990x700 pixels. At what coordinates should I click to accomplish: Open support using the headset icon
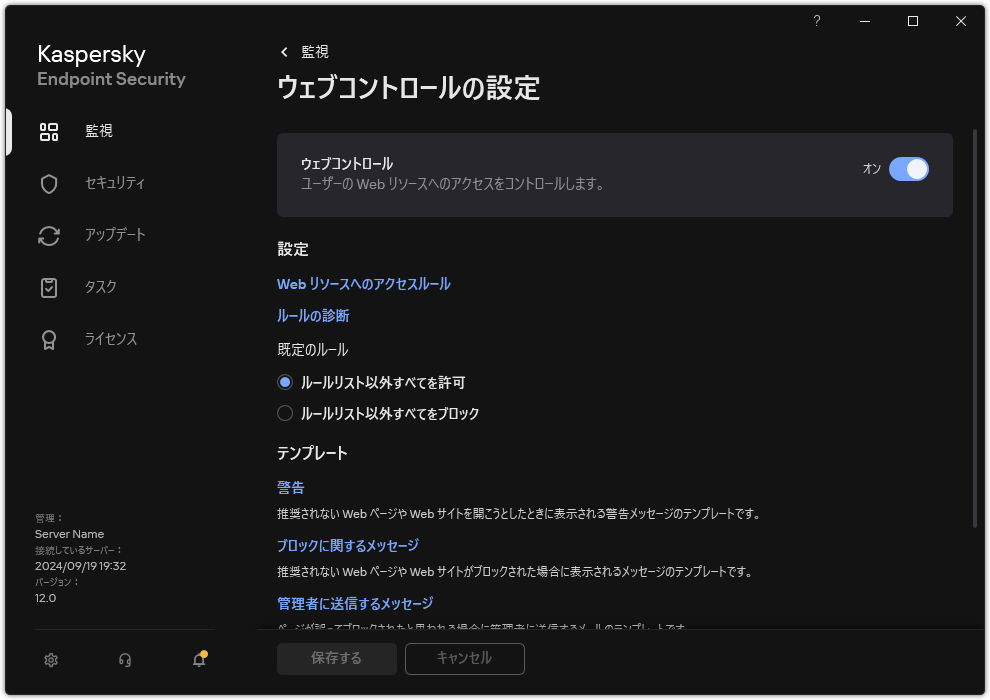point(124,660)
